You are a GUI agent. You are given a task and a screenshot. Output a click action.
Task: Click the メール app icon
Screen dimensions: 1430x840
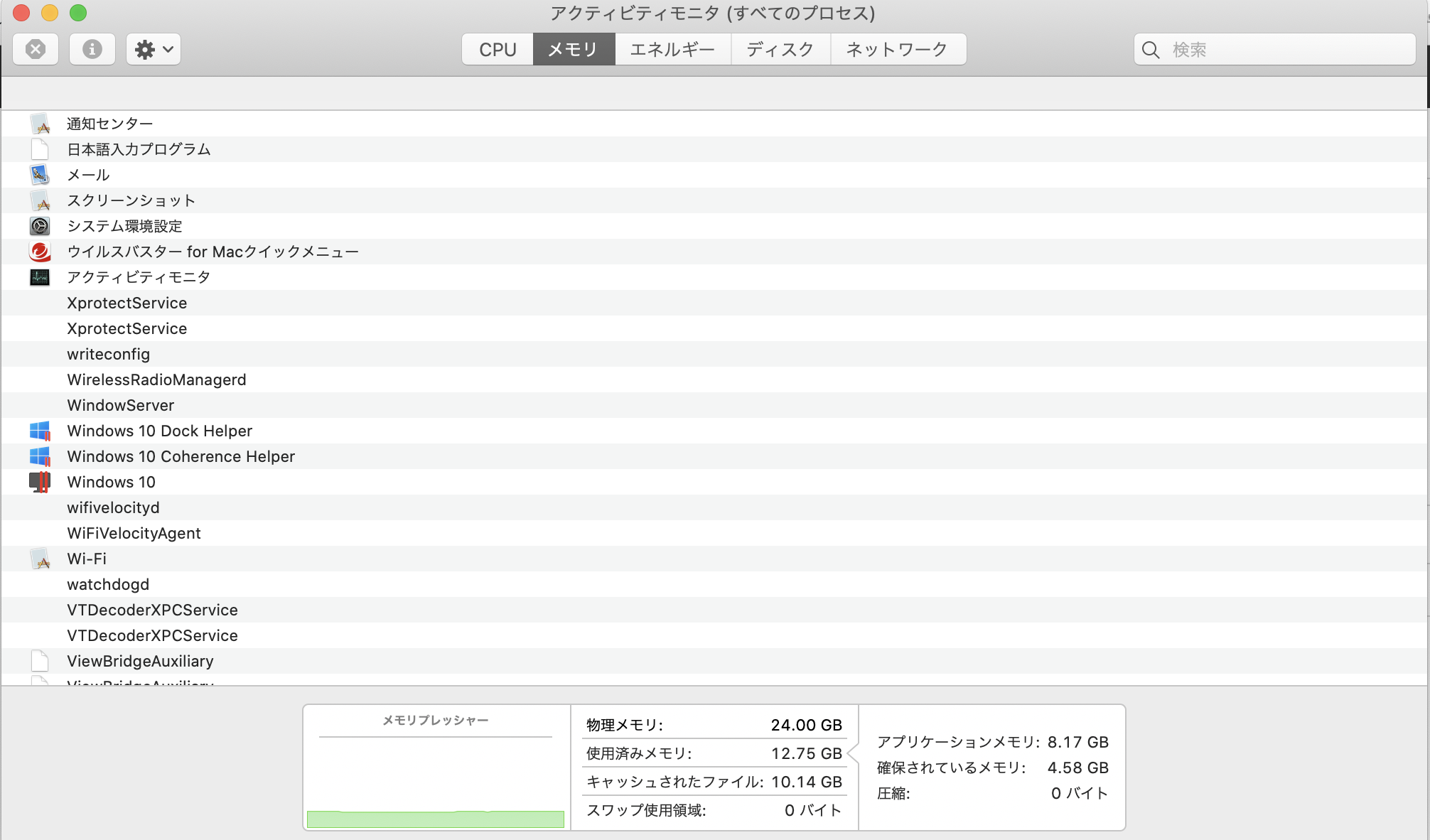pyautogui.click(x=40, y=175)
